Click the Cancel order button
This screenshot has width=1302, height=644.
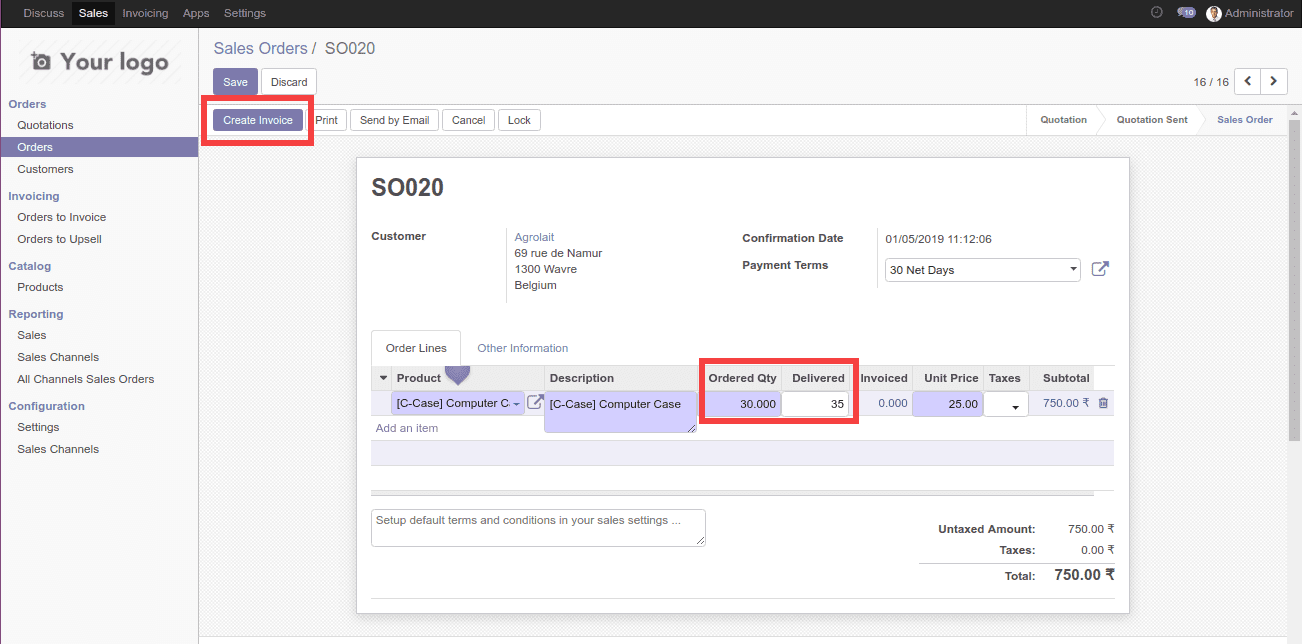click(x=468, y=120)
